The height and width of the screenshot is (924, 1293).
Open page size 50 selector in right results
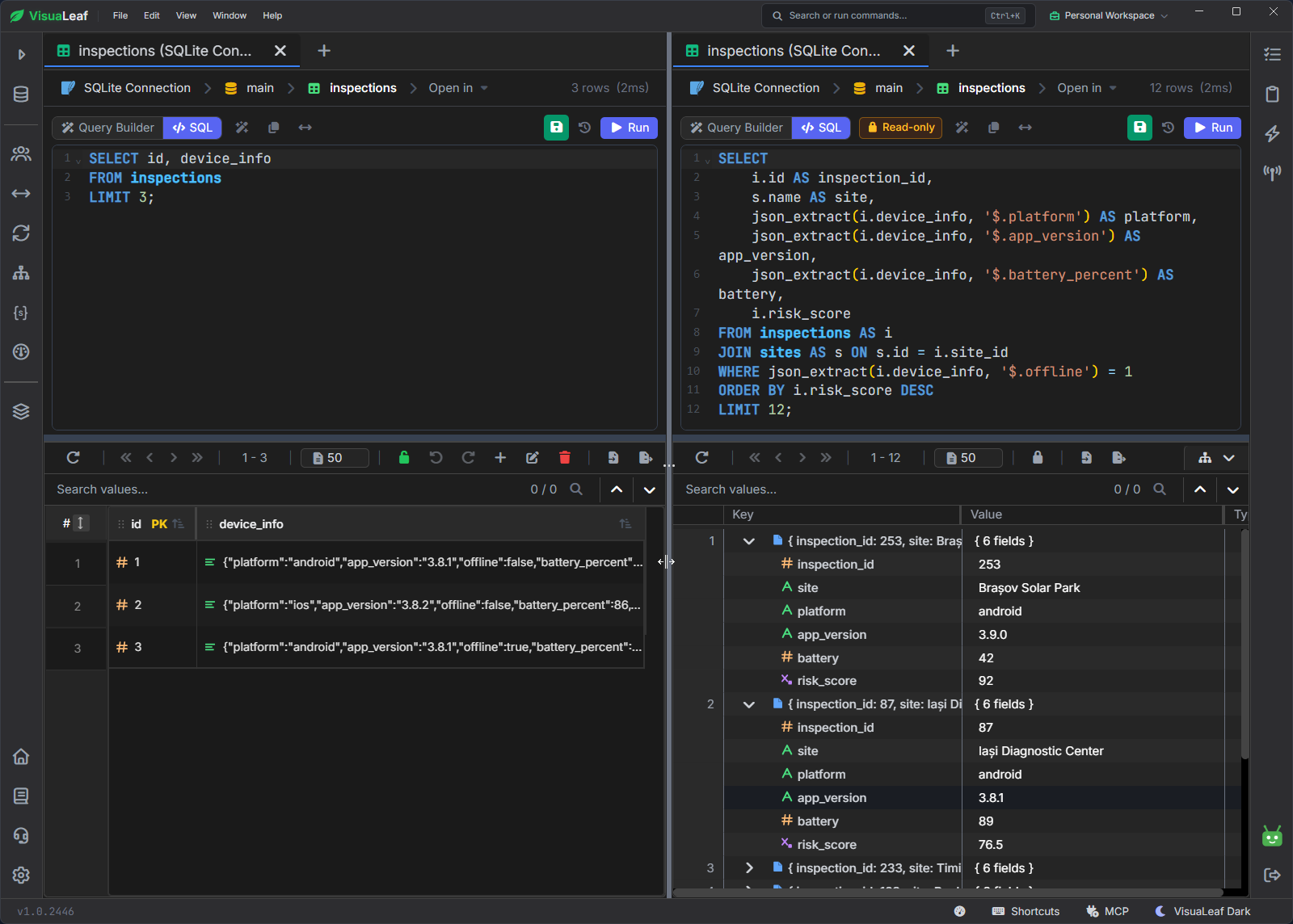[x=968, y=458]
